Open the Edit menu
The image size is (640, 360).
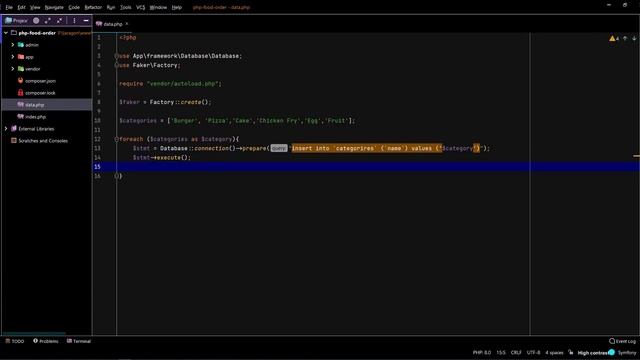(22, 7)
